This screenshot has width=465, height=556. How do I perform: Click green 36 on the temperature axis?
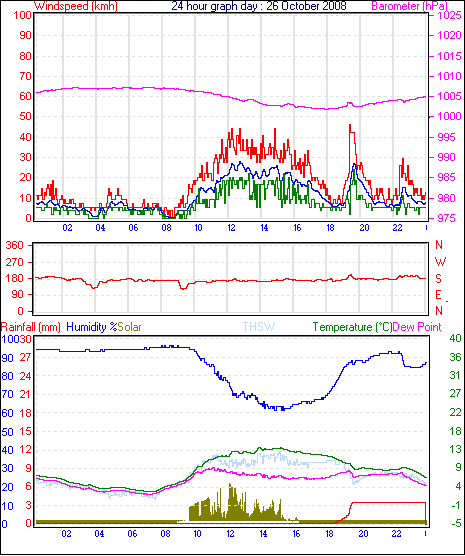pos(455,357)
